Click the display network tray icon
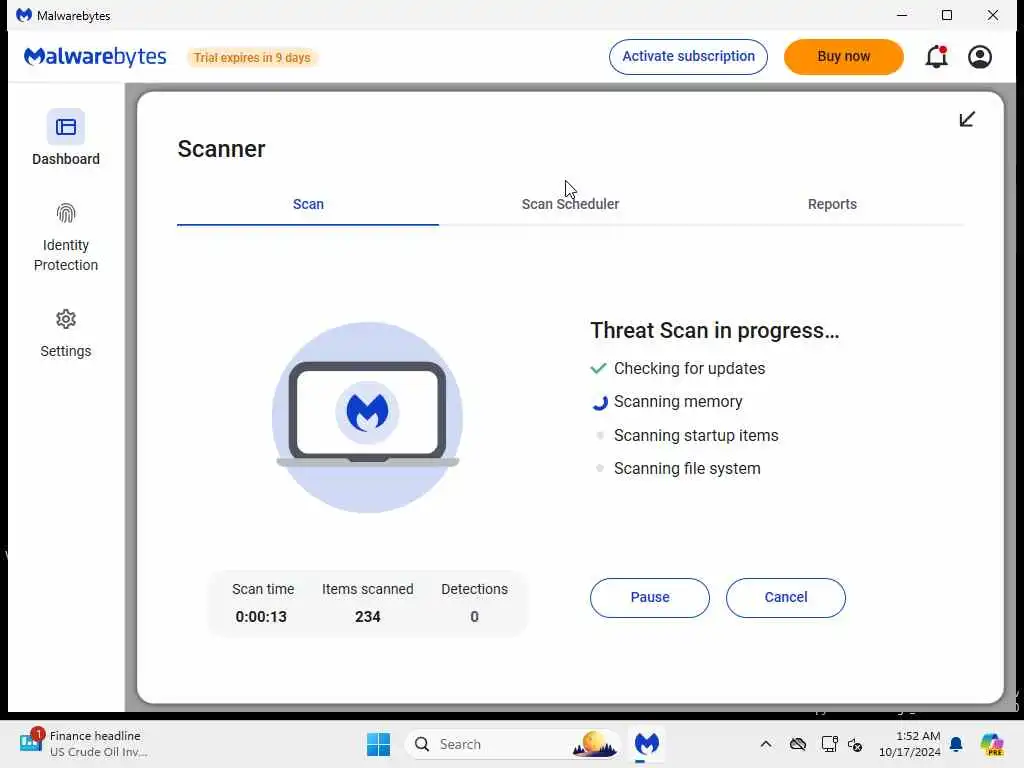The image size is (1024, 768). [x=829, y=744]
